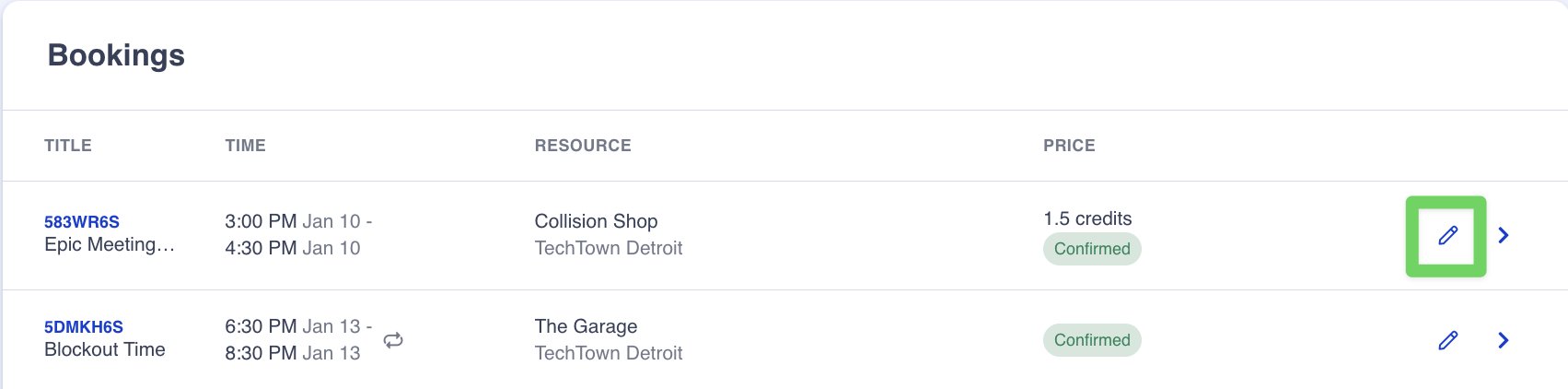Image resolution: width=1568 pixels, height=389 pixels.
Task: Edit the 583WR6S booking with pencil icon
Action: [1447, 236]
